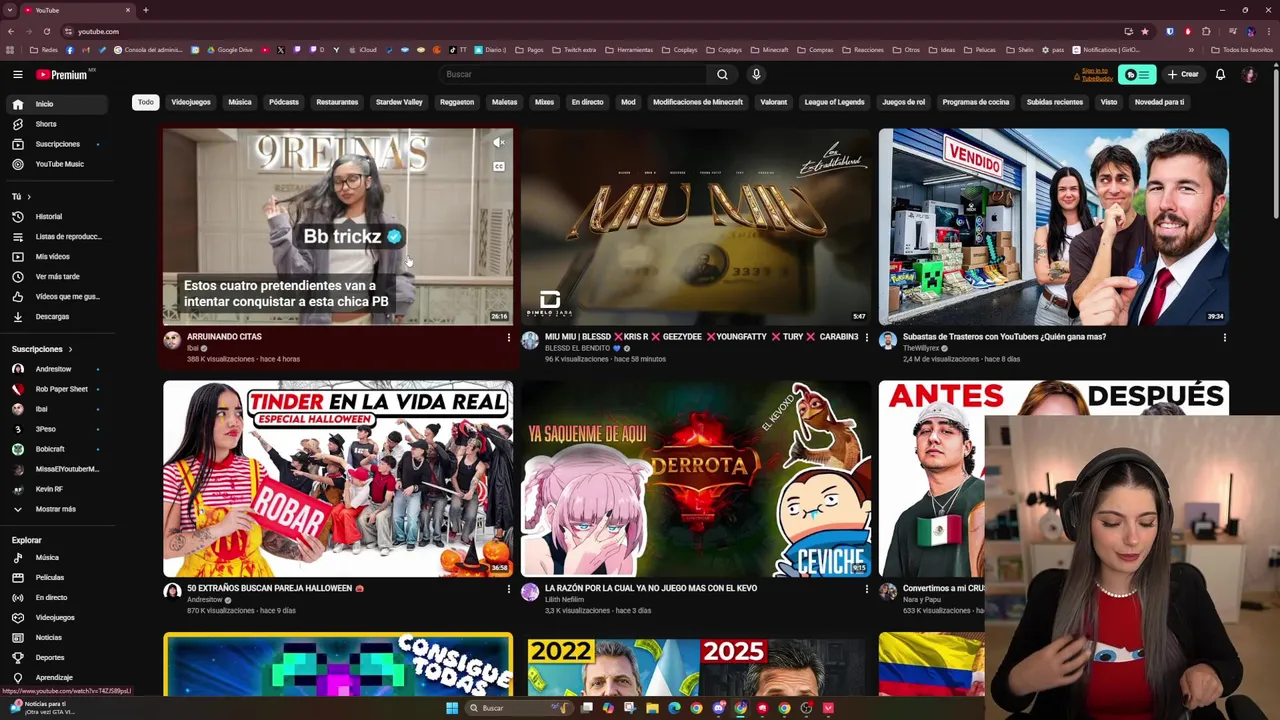Expand the Tú section chevron

[x=29, y=197]
